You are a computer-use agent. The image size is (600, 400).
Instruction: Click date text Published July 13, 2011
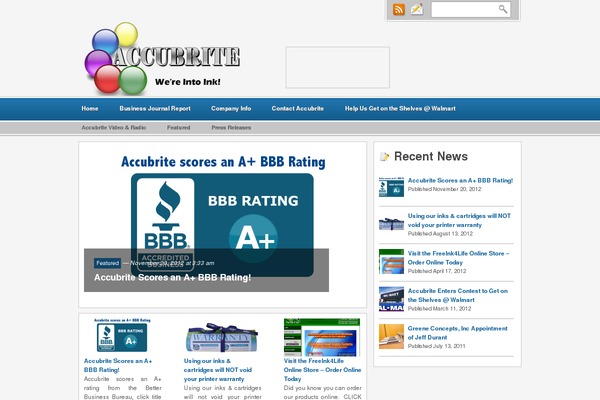tap(437, 346)
